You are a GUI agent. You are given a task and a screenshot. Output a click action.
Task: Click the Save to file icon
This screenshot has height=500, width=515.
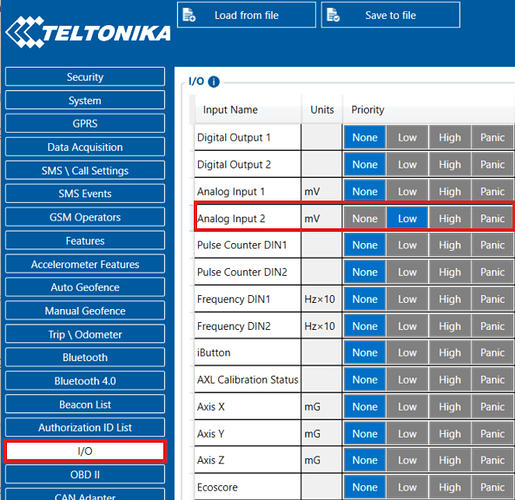pyautogui.click(x=333, y=15)
